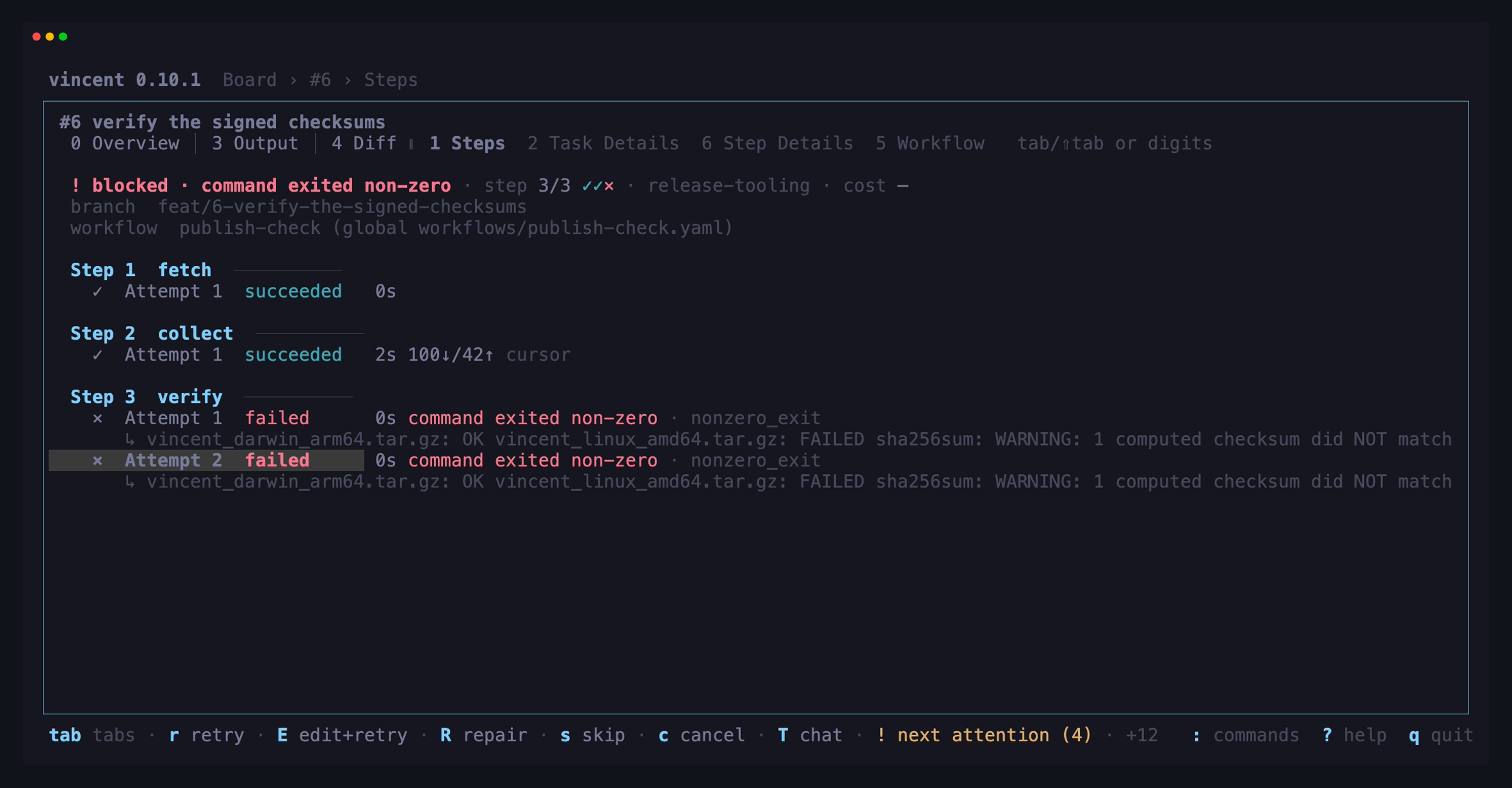Screen dimensions: 1512x788
Task: Select the 1 Steps tab
Action: click(467, 144)
